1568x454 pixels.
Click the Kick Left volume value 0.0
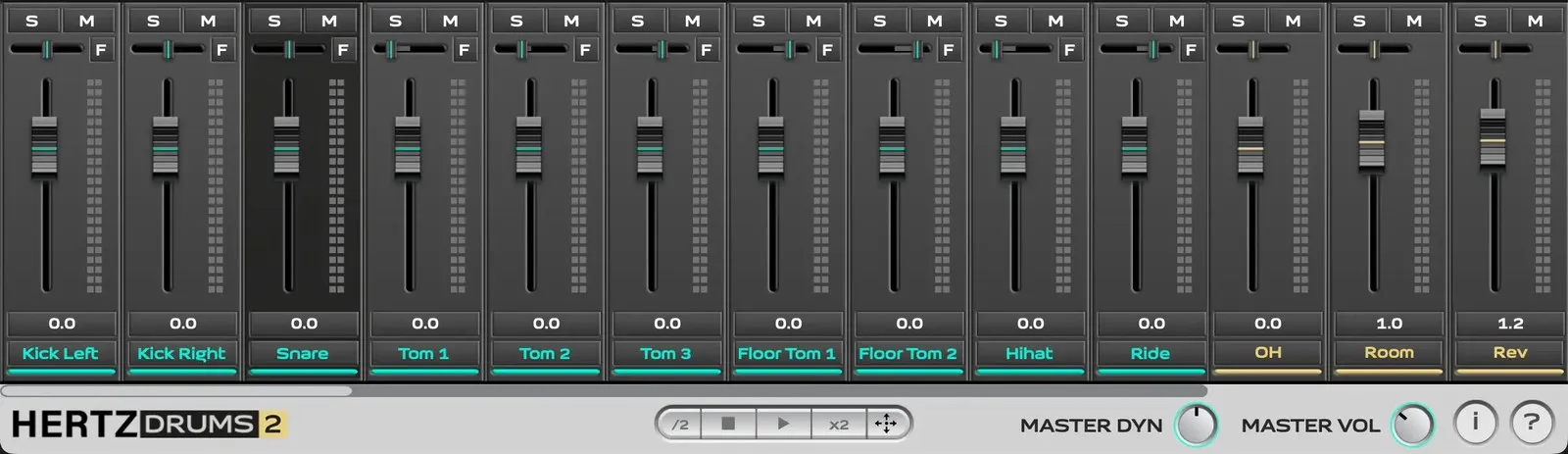(x=62, y=324)
